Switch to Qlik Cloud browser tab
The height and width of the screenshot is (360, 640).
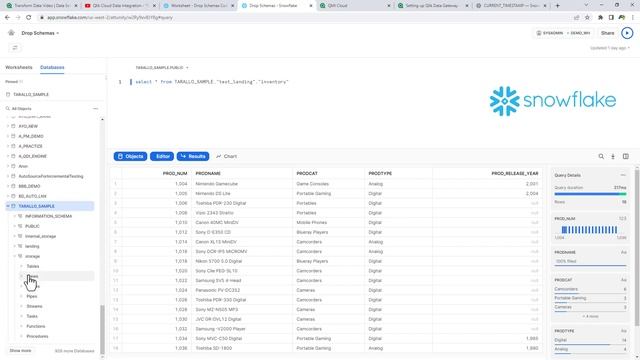tap(353, 6)
